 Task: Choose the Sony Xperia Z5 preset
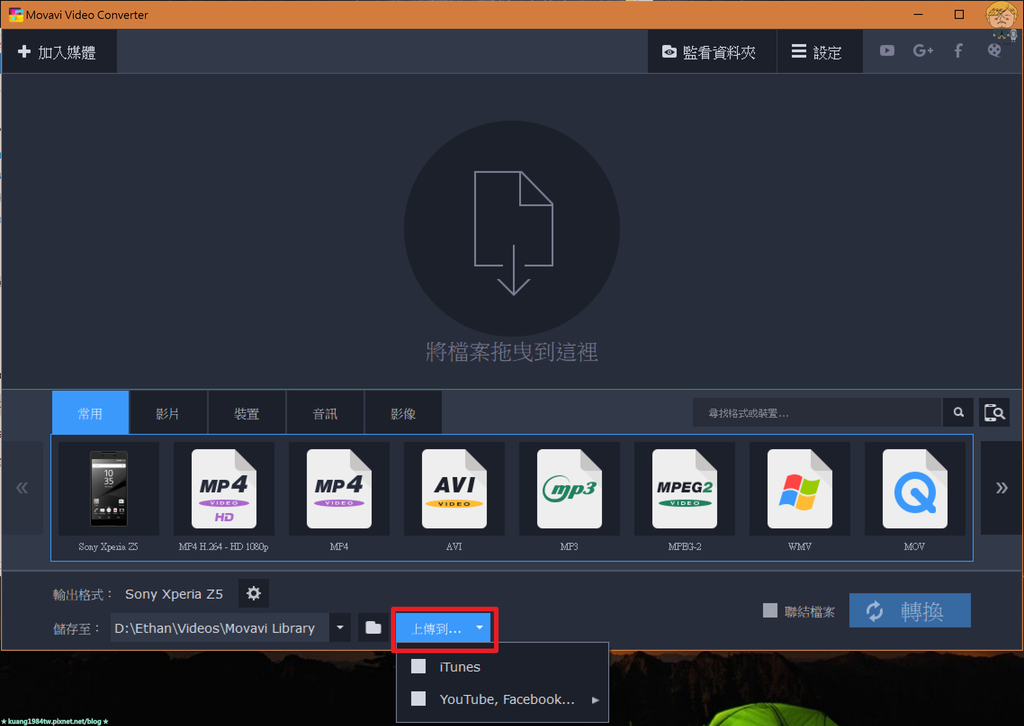pyautogui.click(x=108, y=497)
